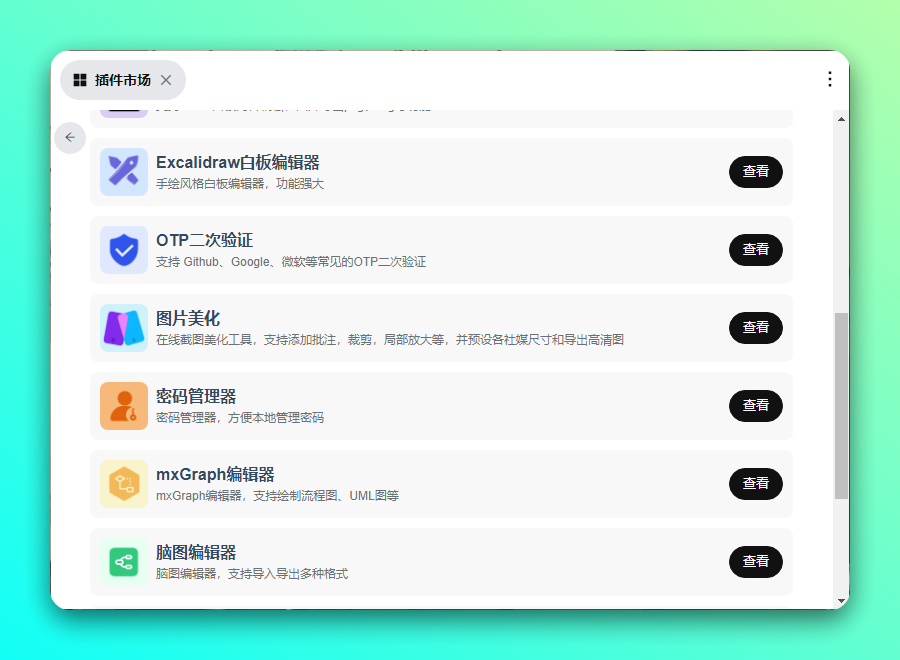Screen dimensions: 900x660
Task: Click the Excalidraw whiteboard editor icon
Action: coord(124,172)
